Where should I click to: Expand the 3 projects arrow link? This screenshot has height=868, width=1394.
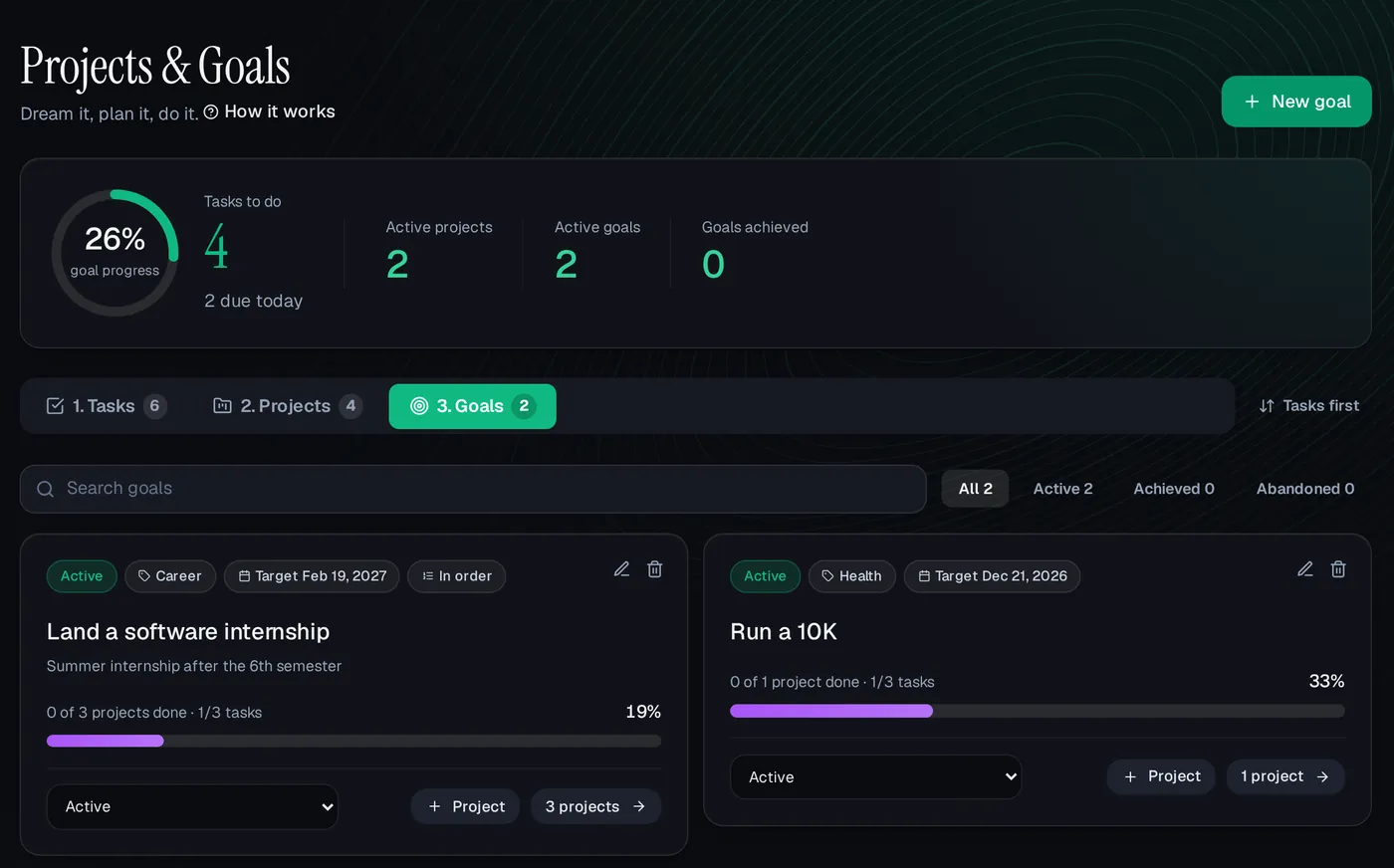pyautogui.click(x=595, y=806)
